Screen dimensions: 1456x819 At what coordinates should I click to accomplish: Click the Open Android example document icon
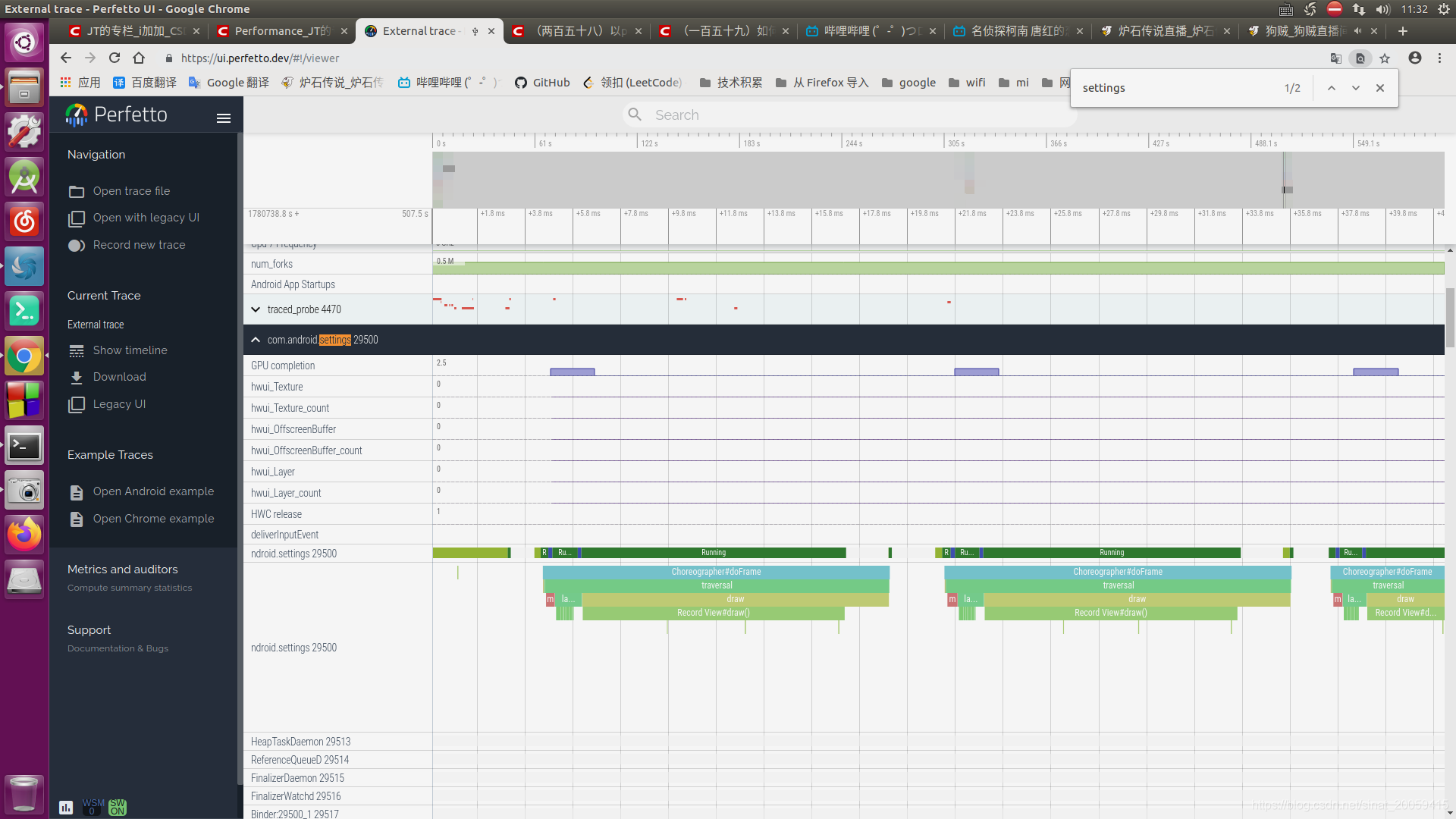tap(77, 492)
